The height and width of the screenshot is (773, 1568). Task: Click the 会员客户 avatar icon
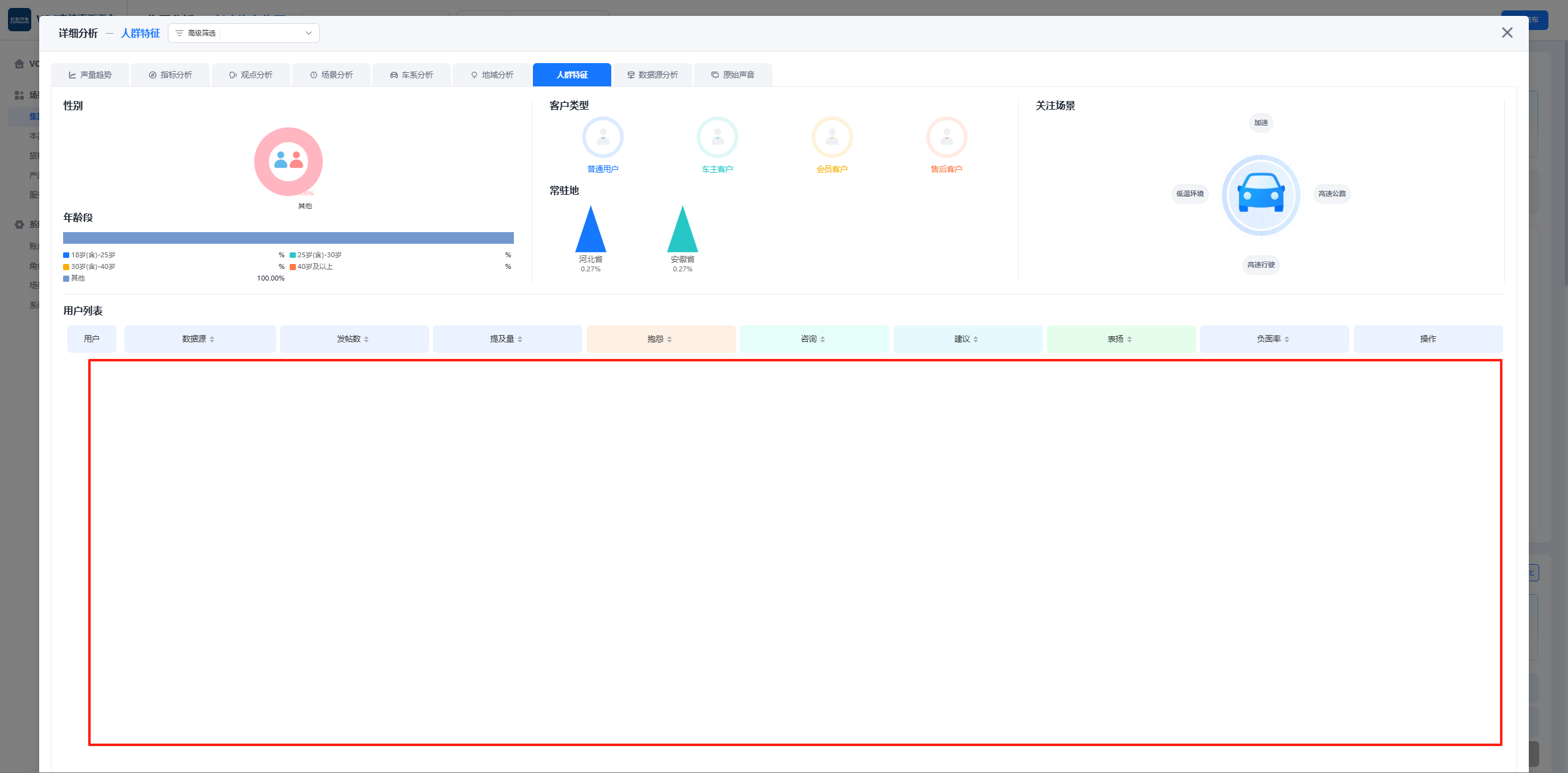(832, 138)
